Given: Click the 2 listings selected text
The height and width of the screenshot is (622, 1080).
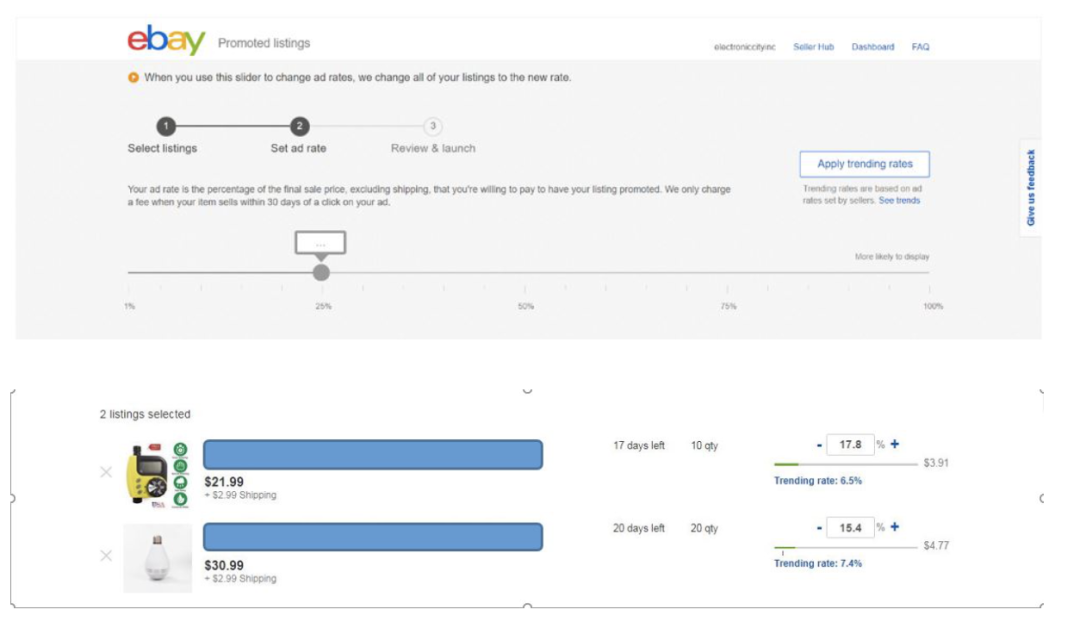Looking at the screenshot, I should tap(145, 414).
